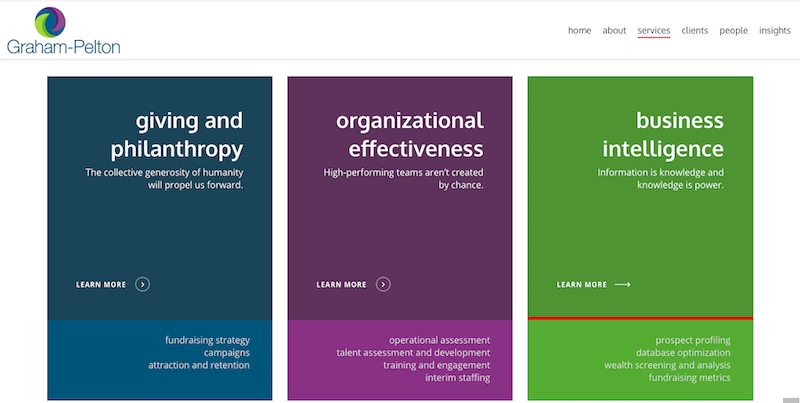The width and height of the screenshot is (800, 403).
Task: Select fundraising metrics in green card
Action: click(x=689, y=377)
